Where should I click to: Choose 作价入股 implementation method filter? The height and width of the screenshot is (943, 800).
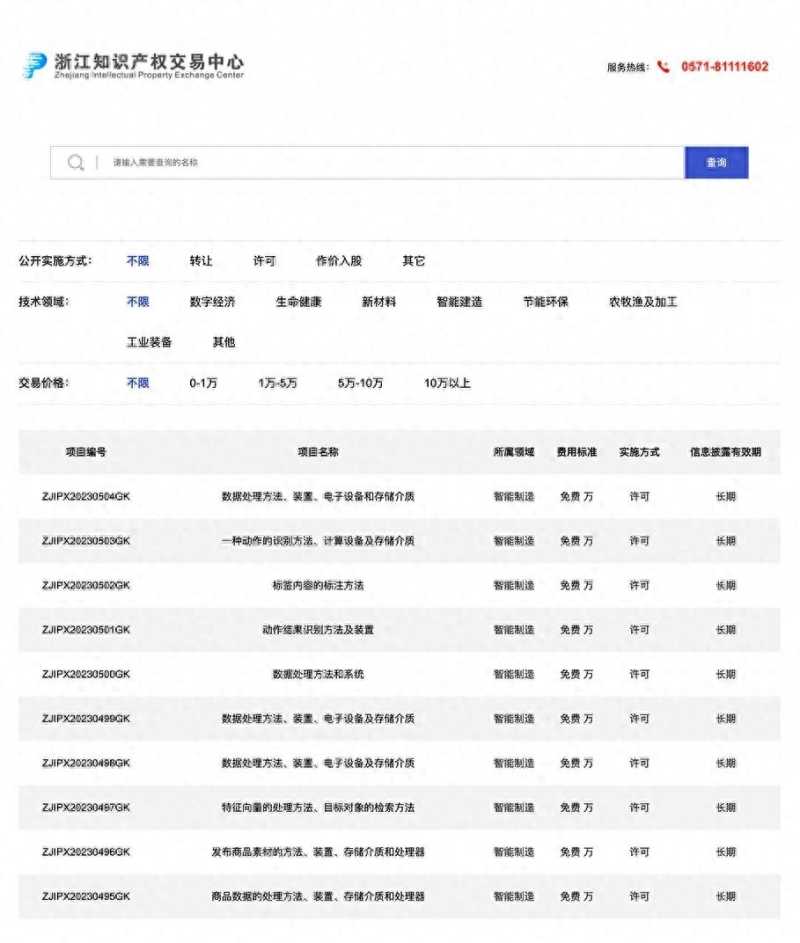[x=339, y=261]
